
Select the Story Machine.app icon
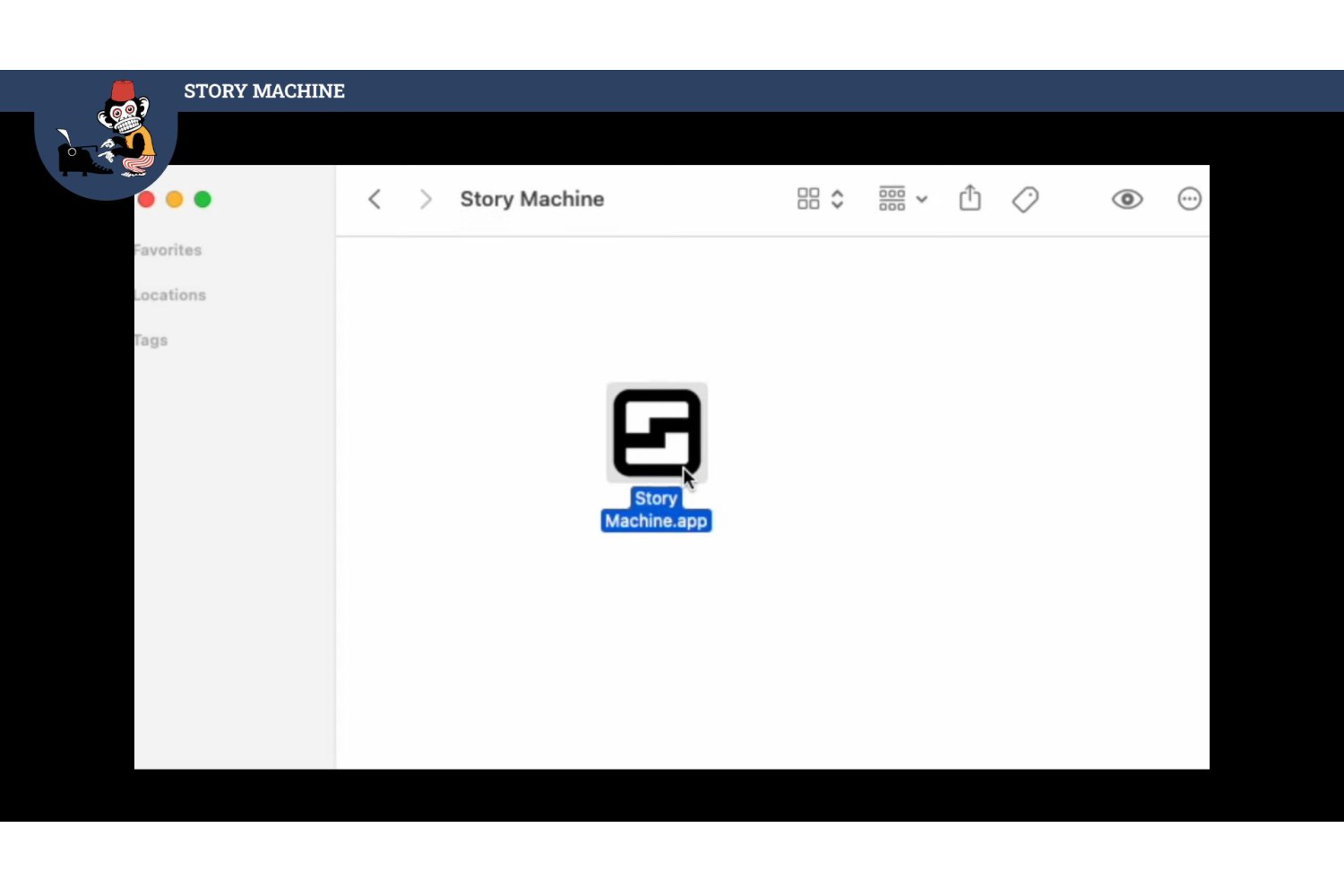click(x=657, y=433)
